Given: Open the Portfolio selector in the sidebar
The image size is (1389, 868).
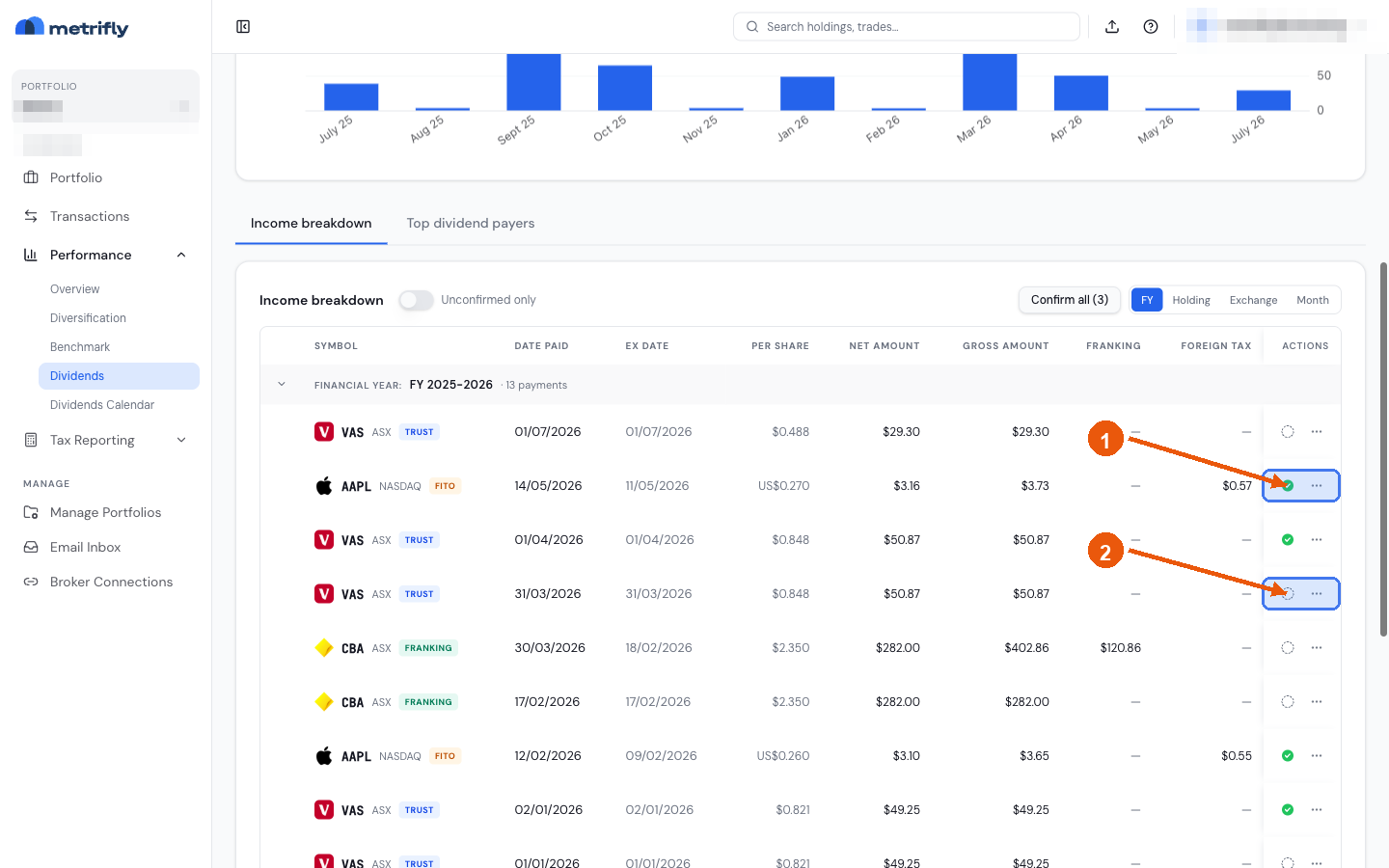Looking at the screenshot, I should pos(106,96).
